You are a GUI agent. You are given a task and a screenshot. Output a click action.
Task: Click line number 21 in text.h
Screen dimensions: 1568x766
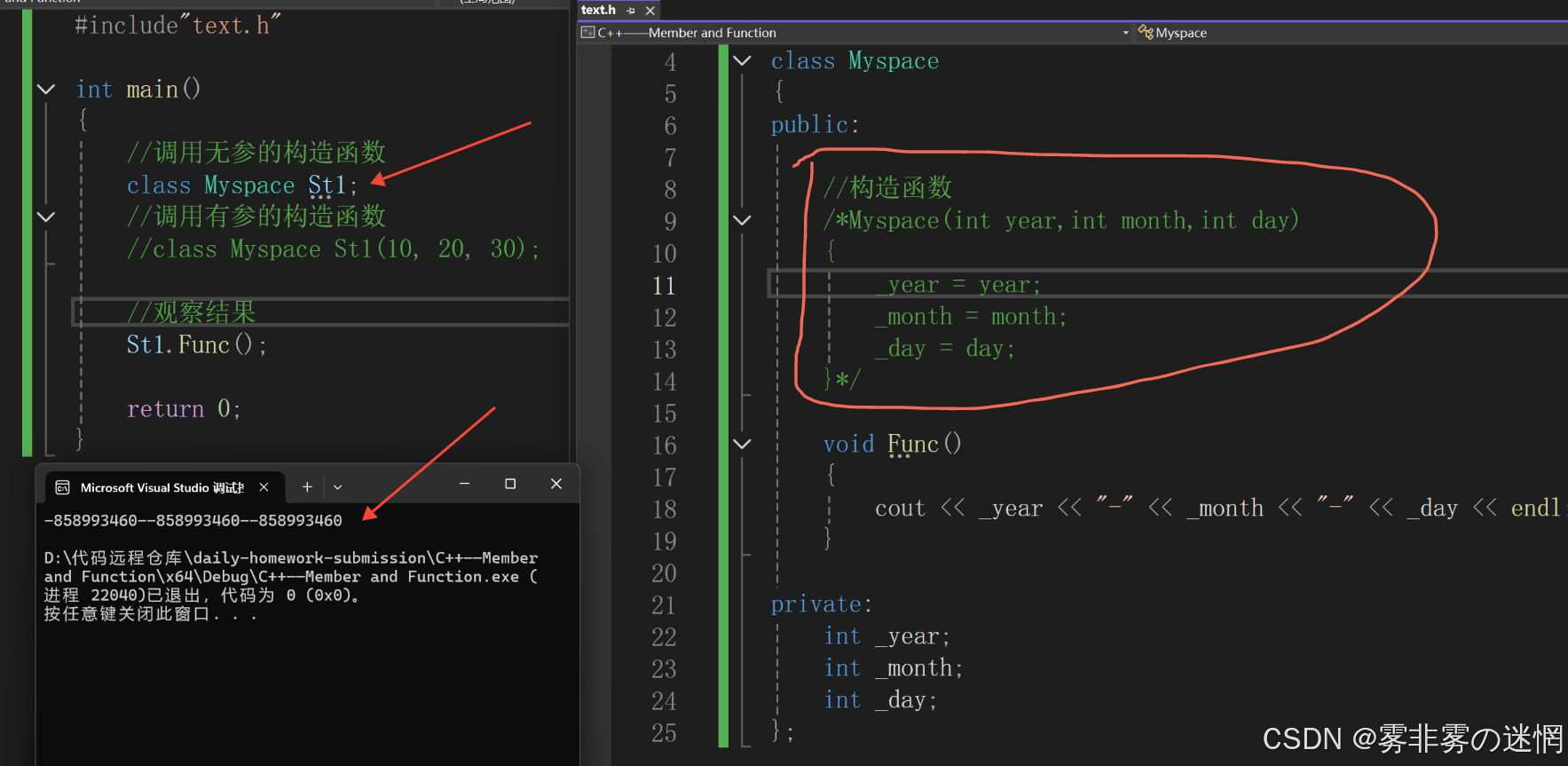[x=665, y=605]
